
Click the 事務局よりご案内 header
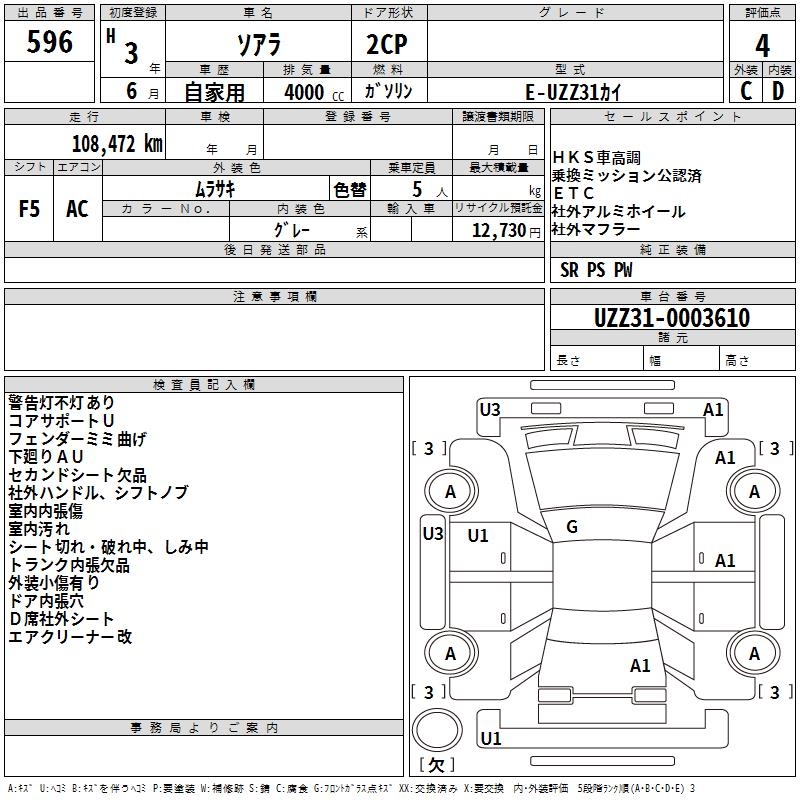tap(204, 728)
